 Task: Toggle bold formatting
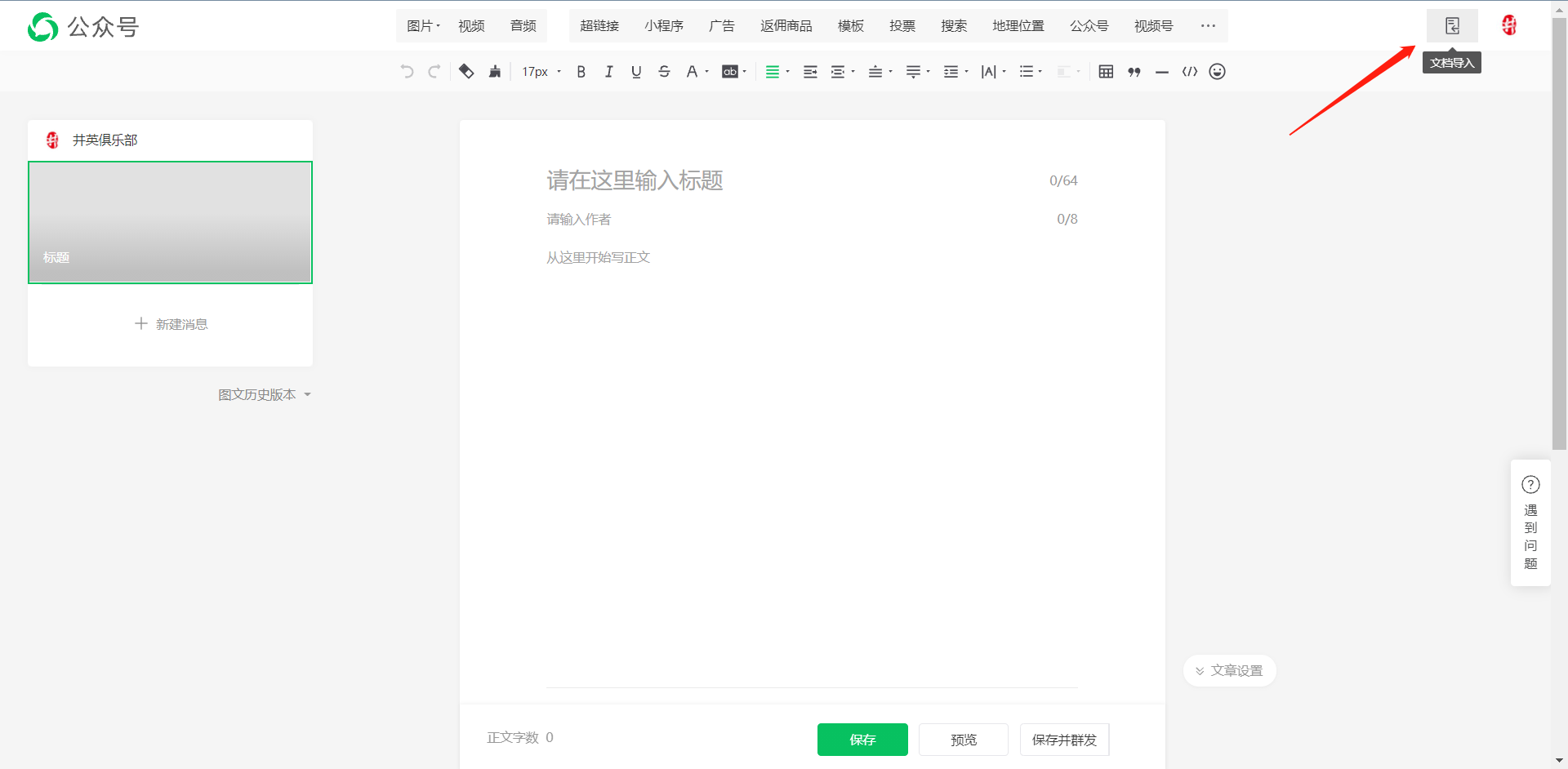tap(581, 72)
